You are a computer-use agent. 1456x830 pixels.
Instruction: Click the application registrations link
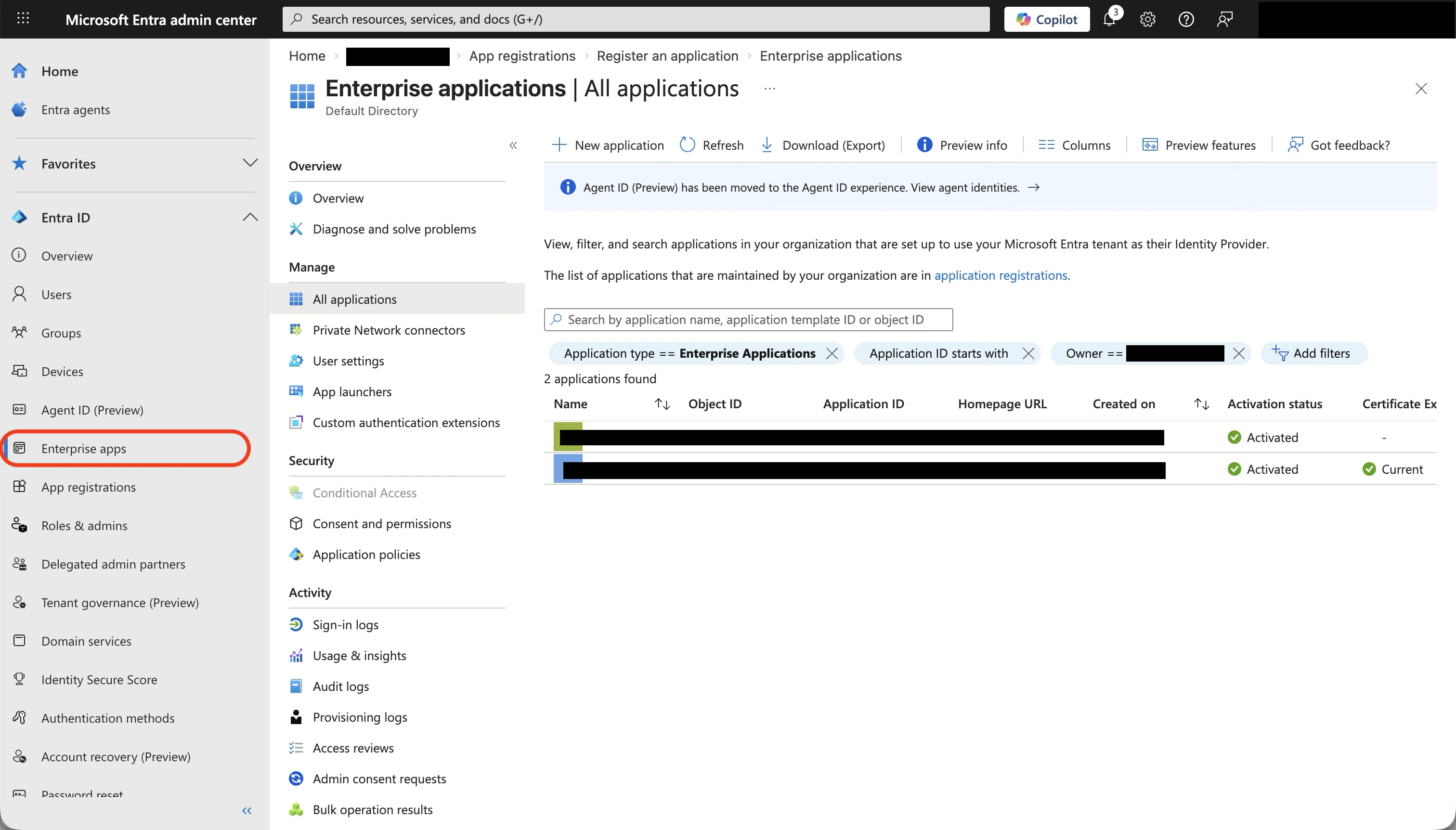pyautogui.click(x=1001, y=275)
